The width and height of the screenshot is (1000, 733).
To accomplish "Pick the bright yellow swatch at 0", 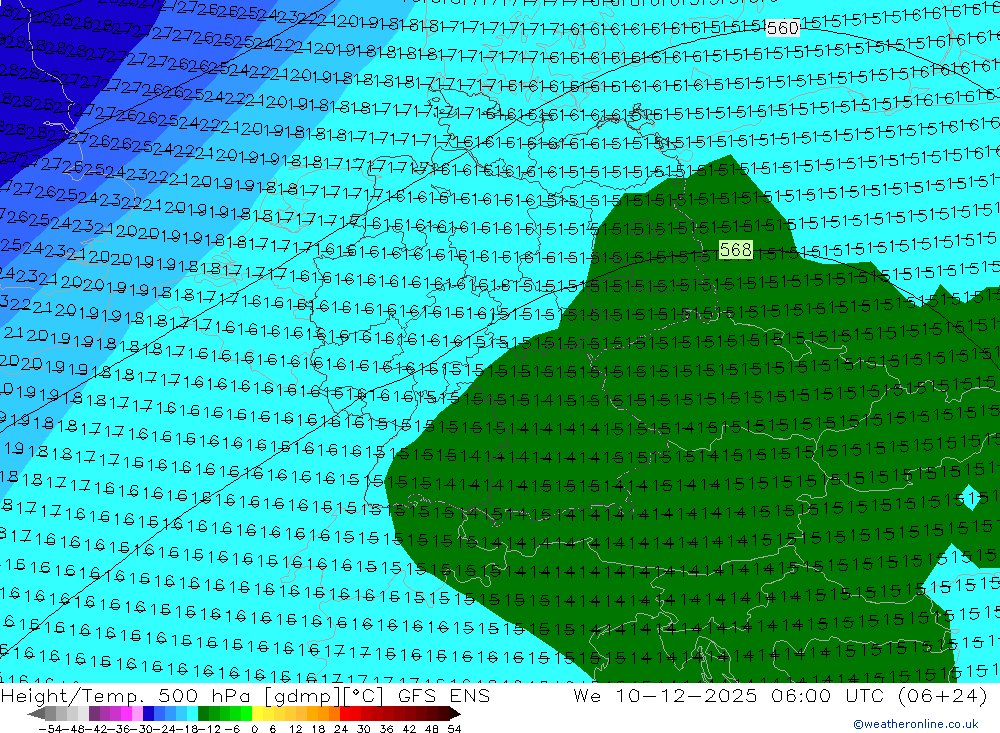I will click(x=258, y=714).
